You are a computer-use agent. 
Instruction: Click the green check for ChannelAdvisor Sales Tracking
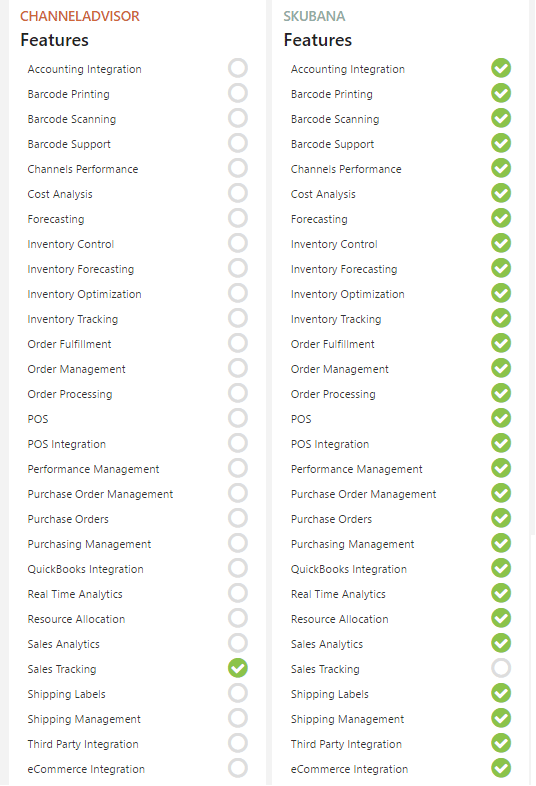click(x=238, y=668)
